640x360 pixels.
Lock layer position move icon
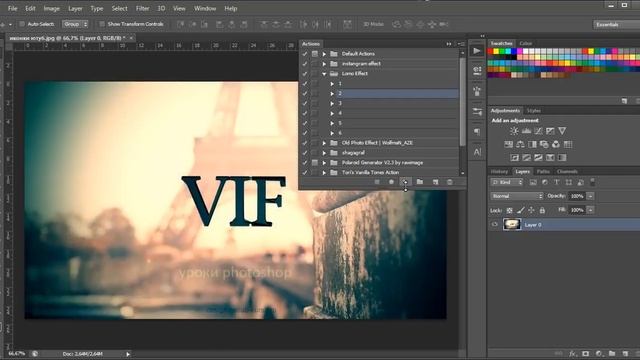click(x=531, y=210)
